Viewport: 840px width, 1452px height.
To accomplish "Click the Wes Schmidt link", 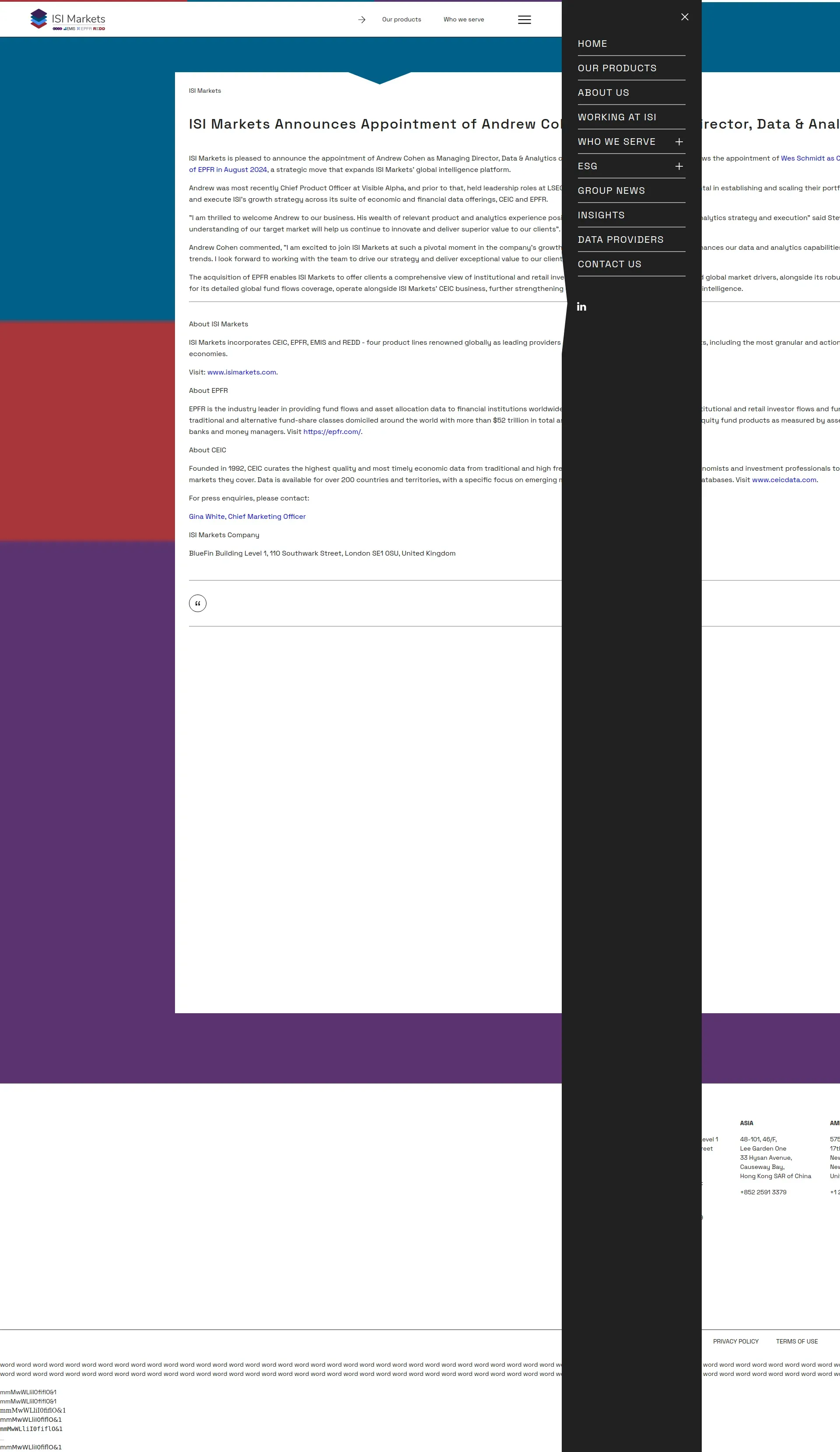I will pos(810,158).
